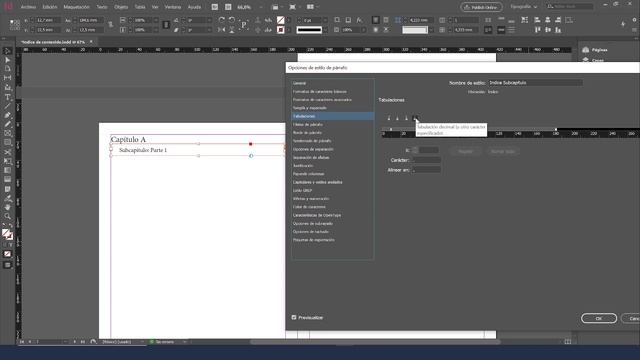Open the Tipografía workspace dropdown
The width and height of the screenshot is (640, 360).
(x=523, y=7)
